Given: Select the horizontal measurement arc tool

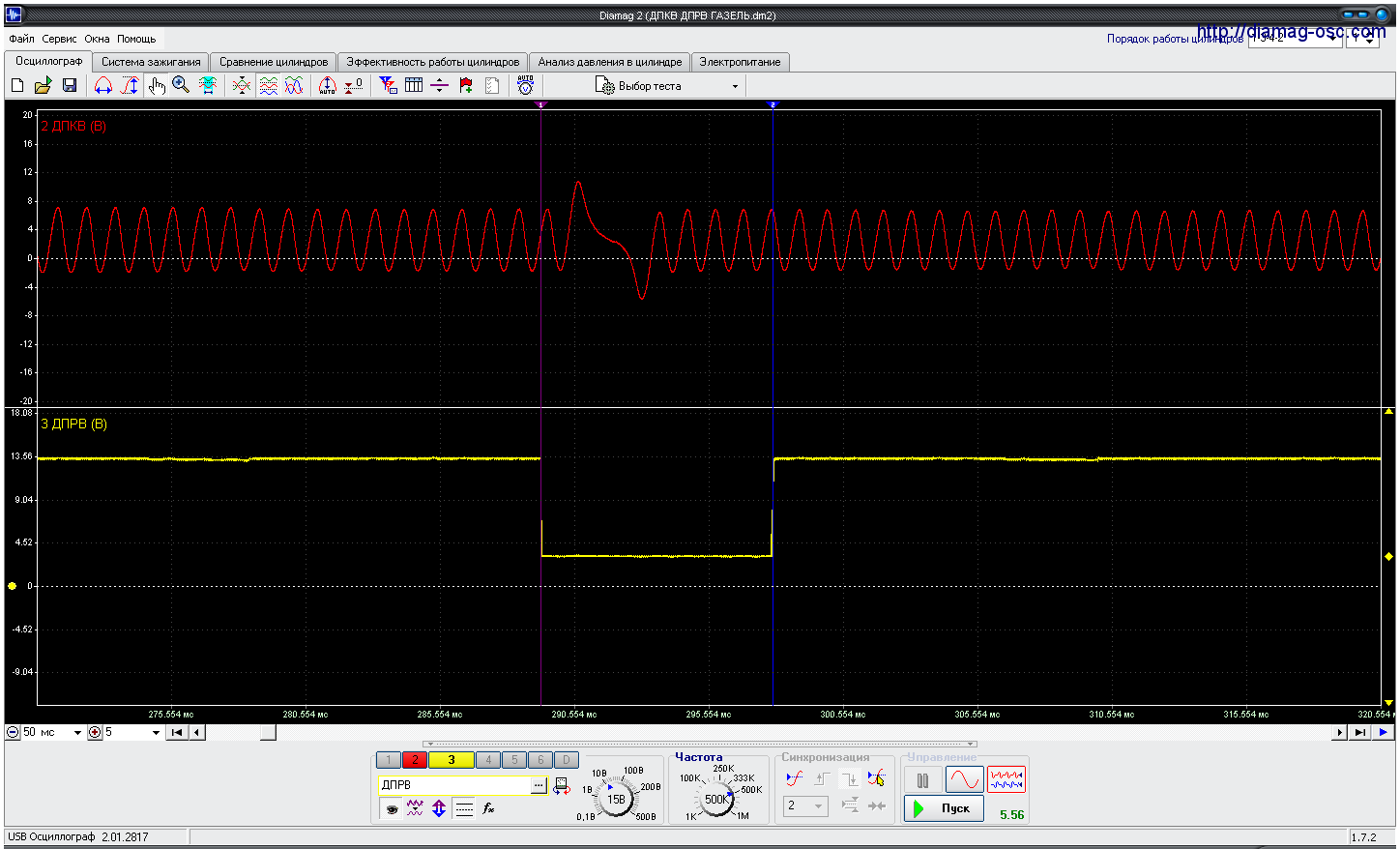Looking at the screenshot, I should pyautogui.click(x=102, y=85).
